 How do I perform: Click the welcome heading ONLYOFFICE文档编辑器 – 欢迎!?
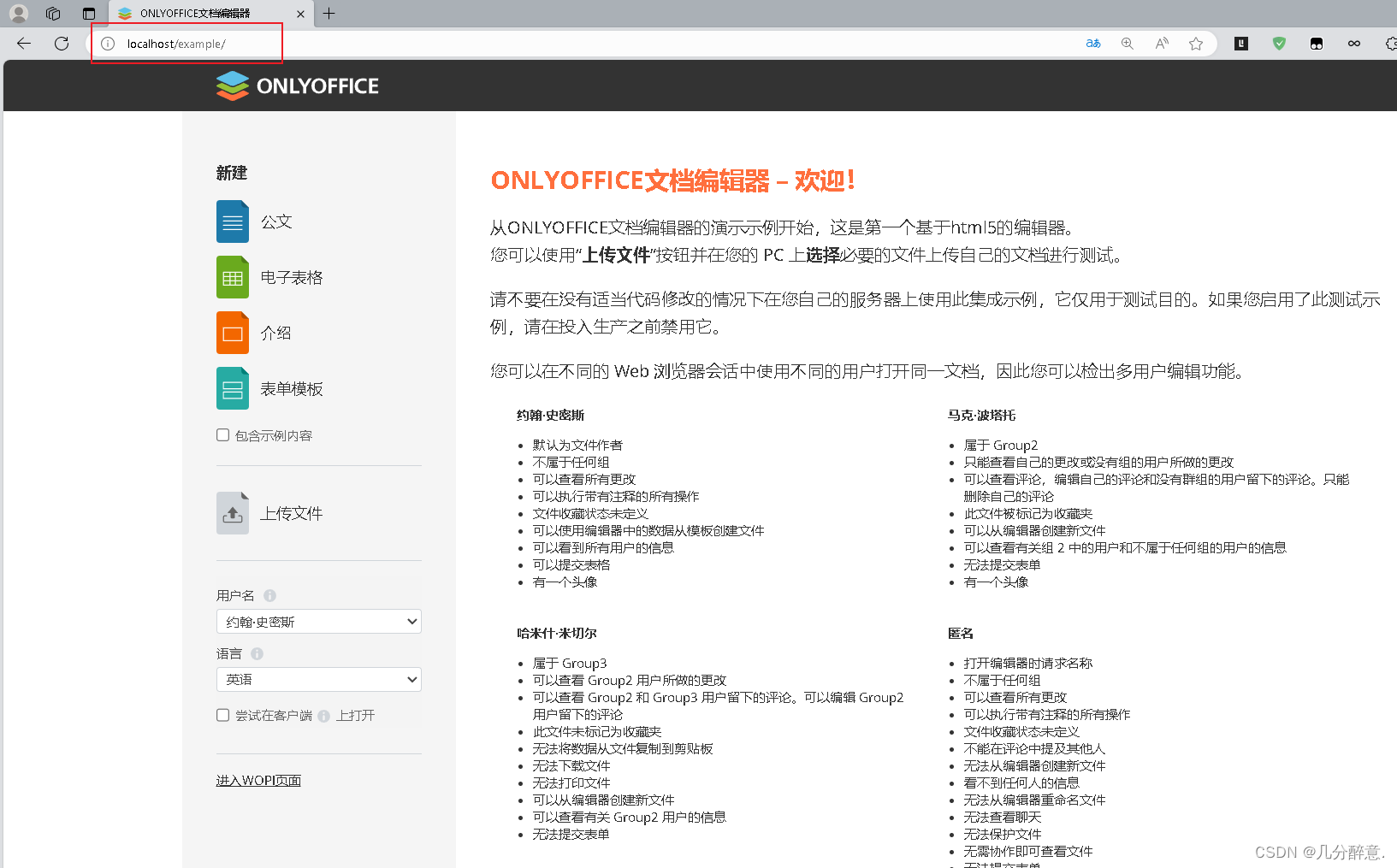click(672, 180)
